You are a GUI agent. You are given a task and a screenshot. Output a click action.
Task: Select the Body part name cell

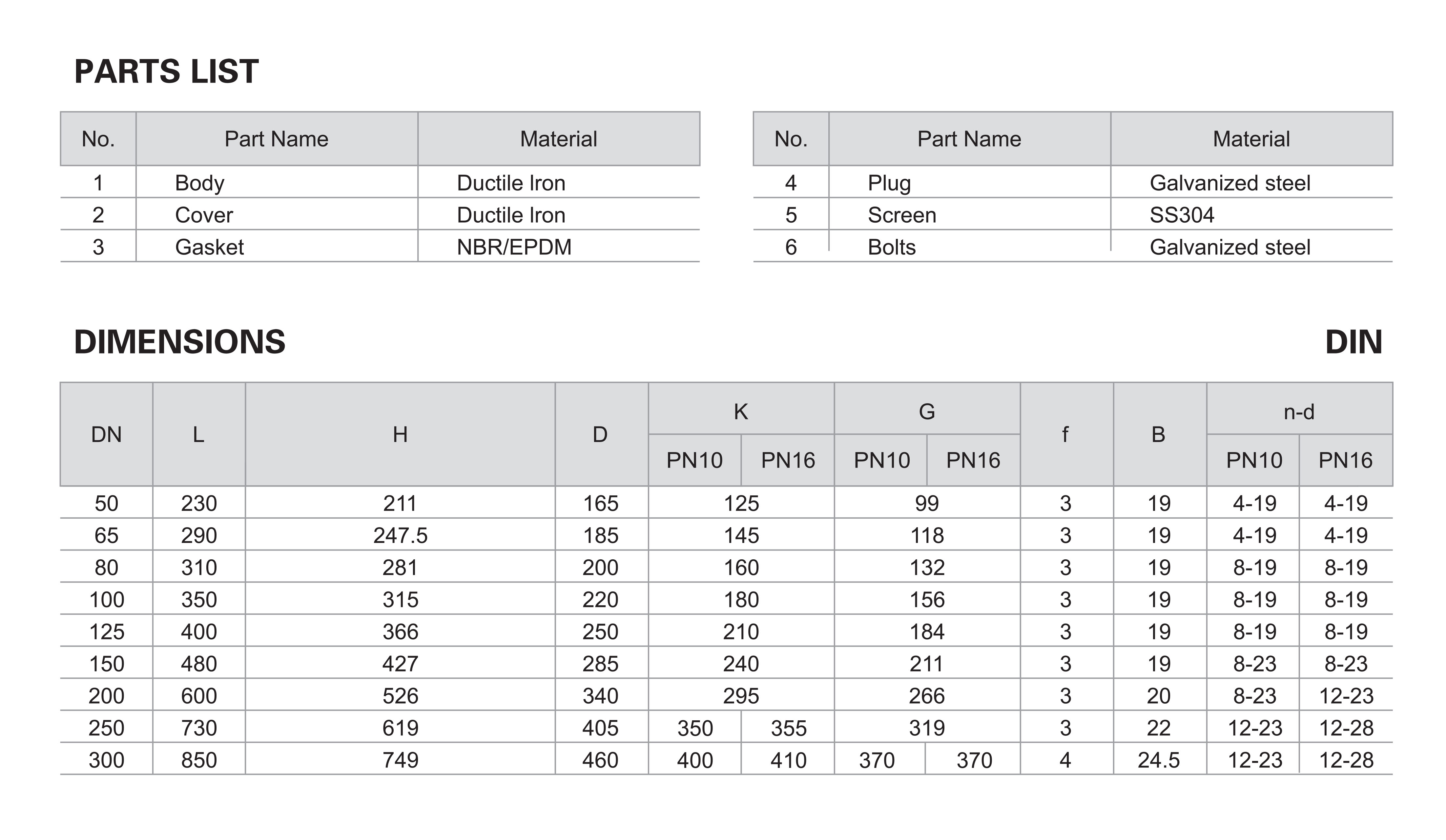pos(277,183)
